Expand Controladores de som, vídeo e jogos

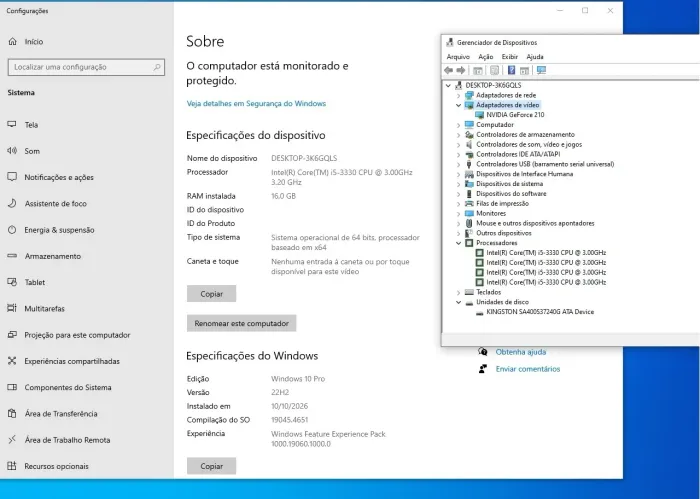(458, 145)
